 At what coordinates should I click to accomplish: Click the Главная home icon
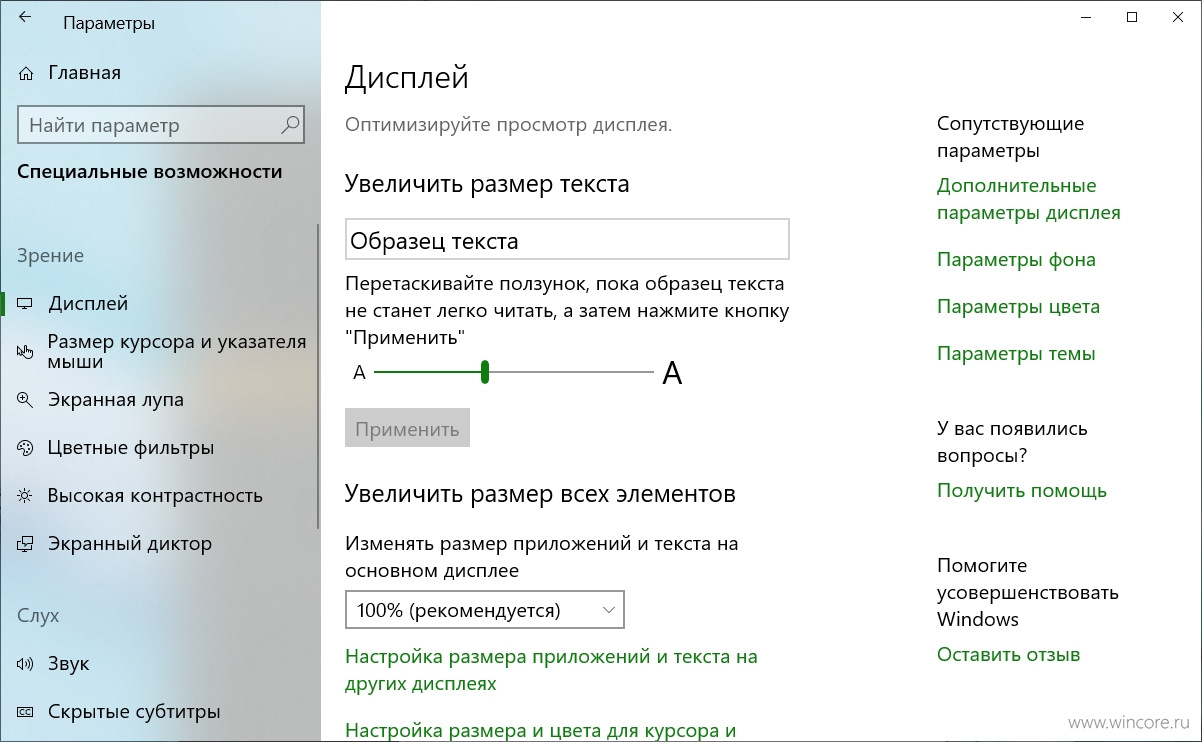[x=27, y=73]
